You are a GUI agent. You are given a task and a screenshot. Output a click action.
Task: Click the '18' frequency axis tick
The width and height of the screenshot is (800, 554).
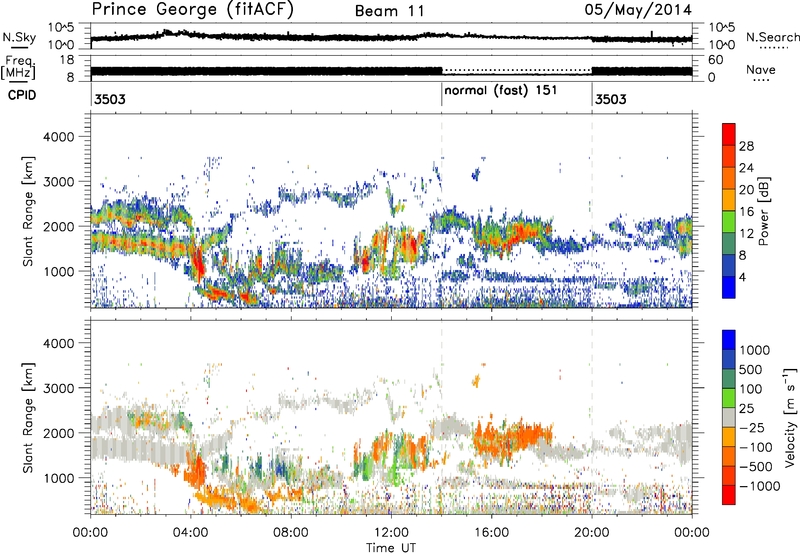68,60
